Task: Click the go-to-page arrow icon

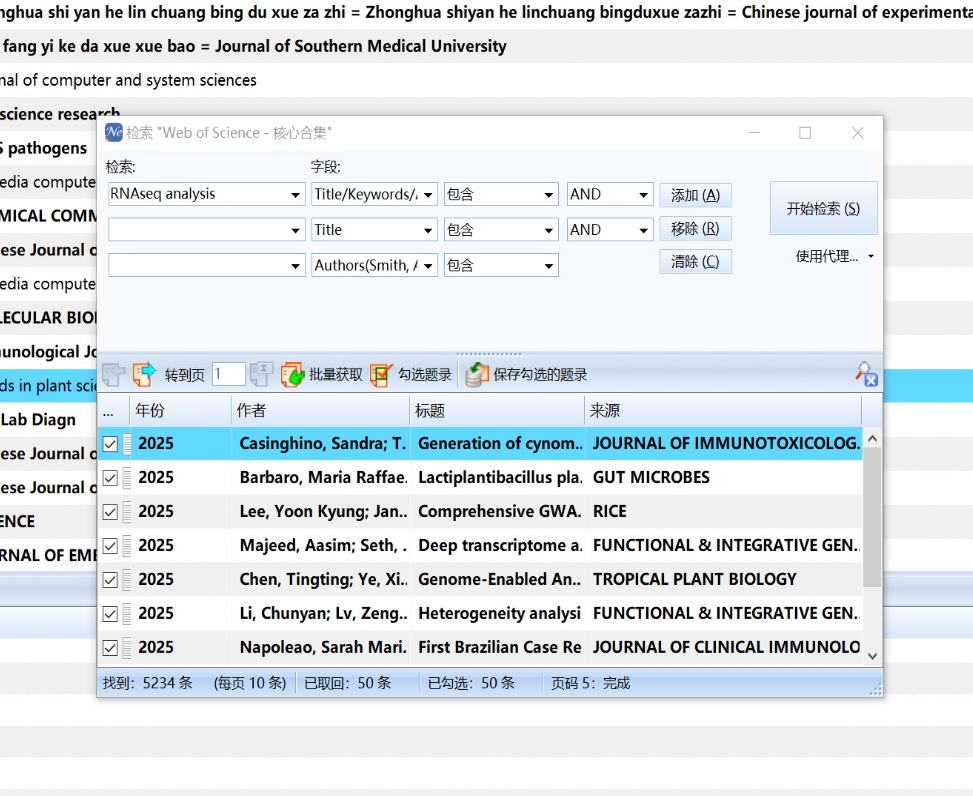Action: [144, 374]
